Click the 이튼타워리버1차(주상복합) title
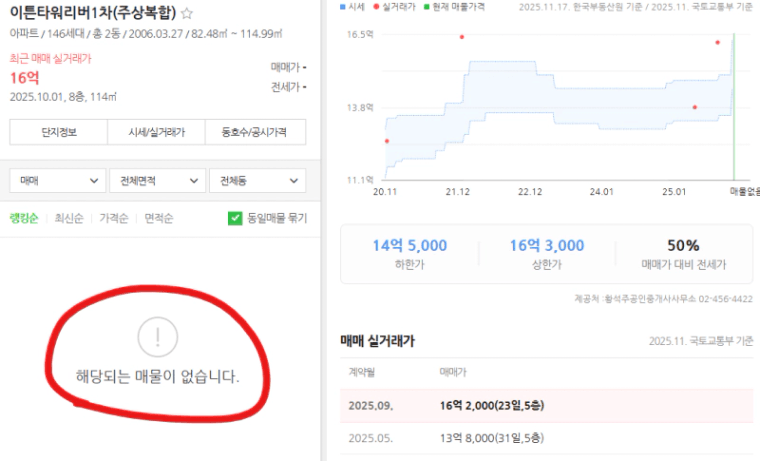760x461 pixels. click(93, 12)
